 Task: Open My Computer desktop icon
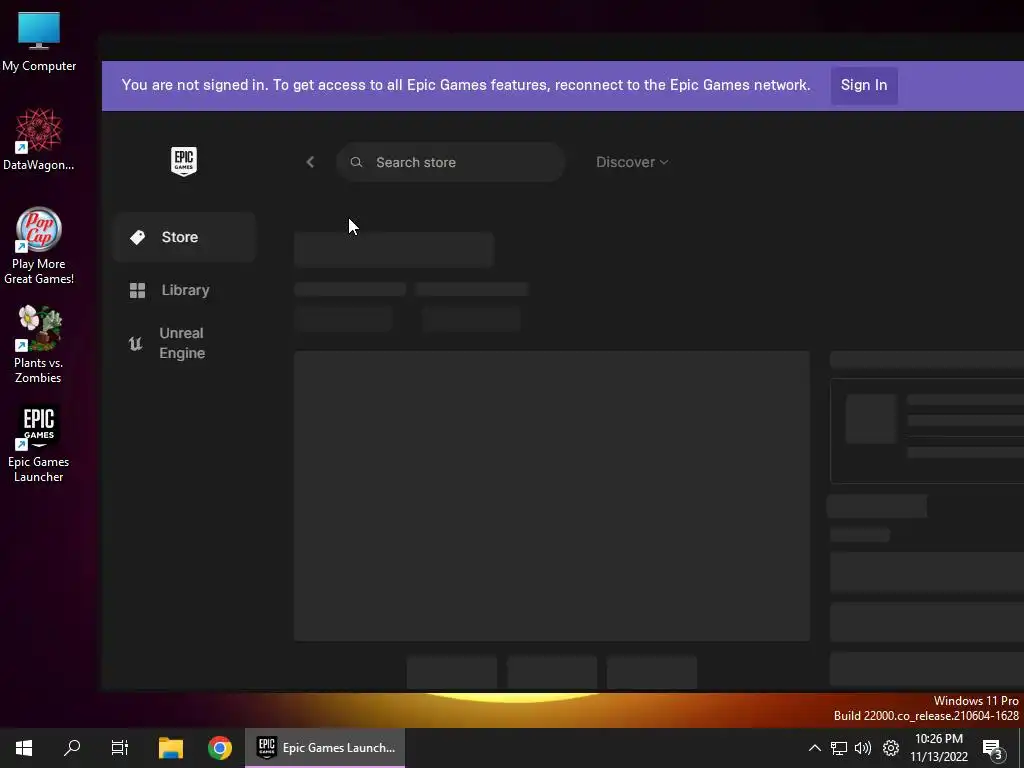click(x=39, y=41)
